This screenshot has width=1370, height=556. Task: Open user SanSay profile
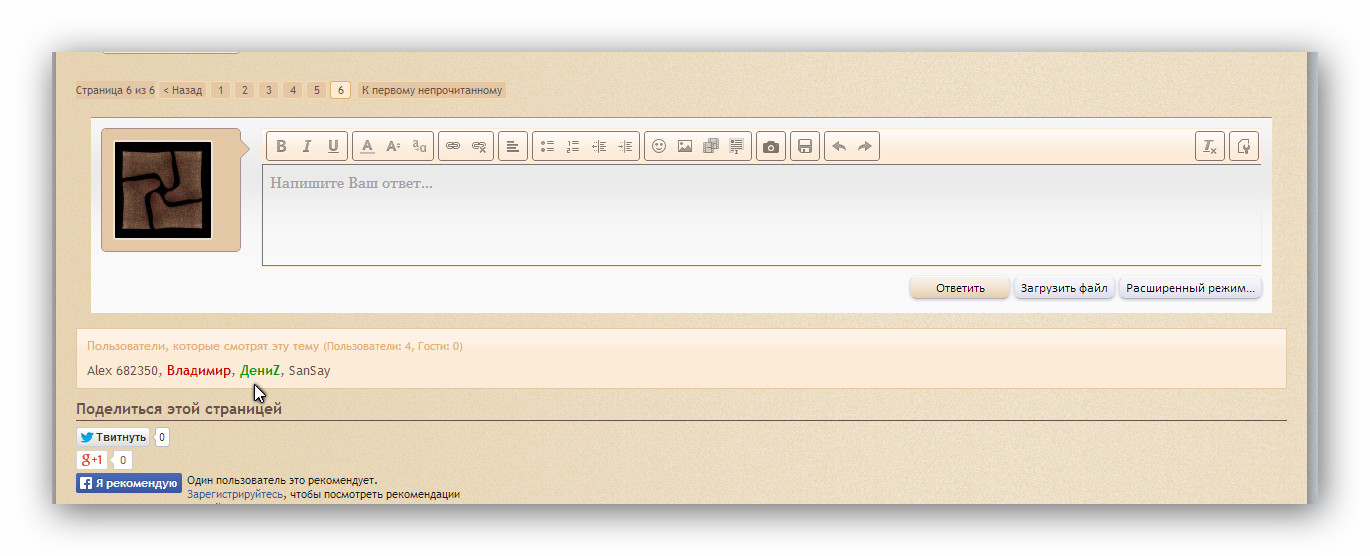(309, 371)
